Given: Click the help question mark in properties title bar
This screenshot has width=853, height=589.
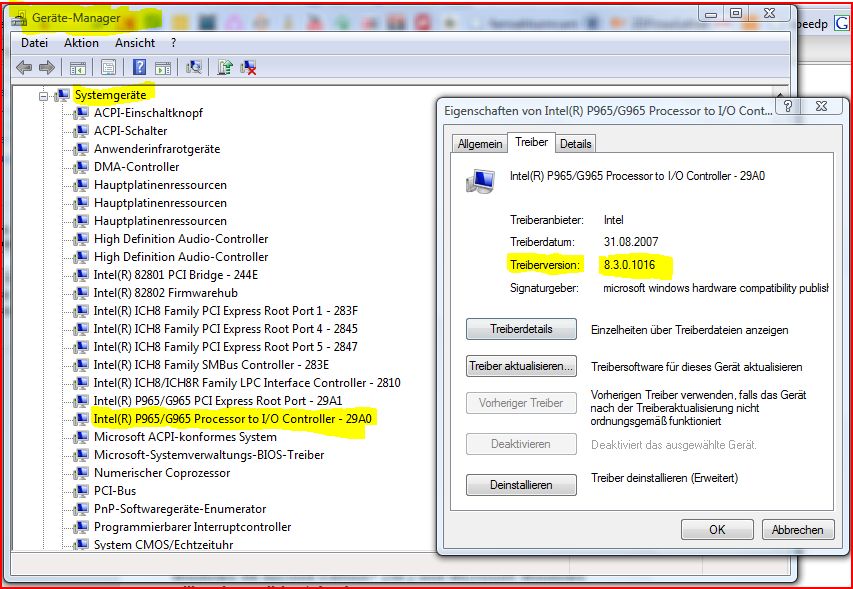Looking at the screenshot, I should coord(788,106).
